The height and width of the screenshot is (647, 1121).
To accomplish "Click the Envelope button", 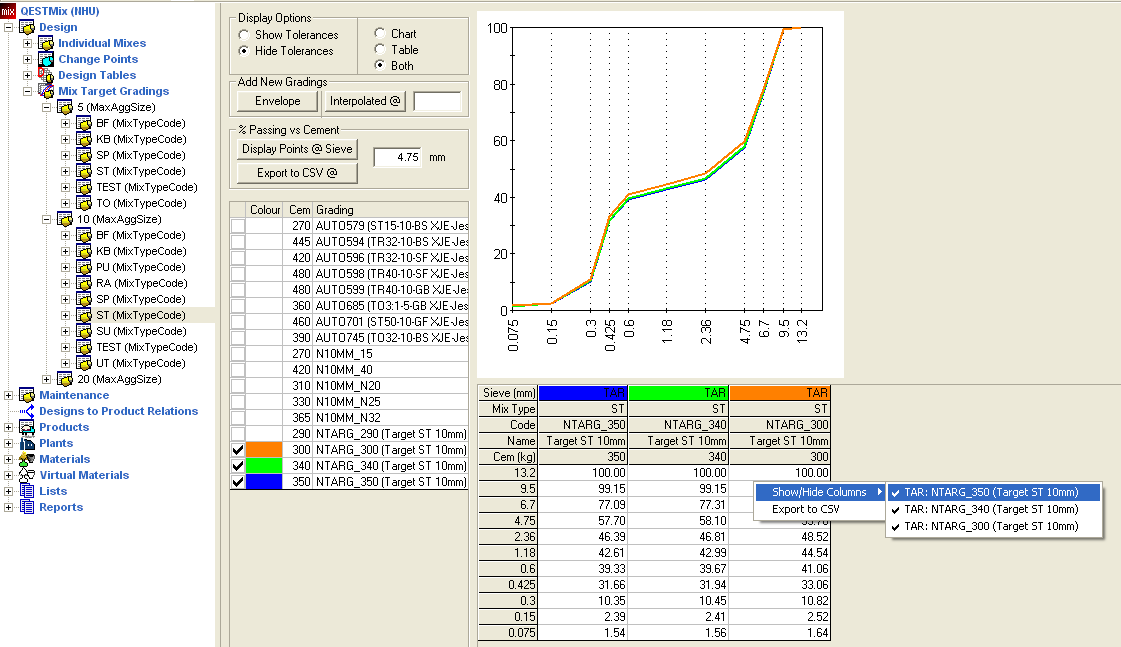I will point(277,101).
